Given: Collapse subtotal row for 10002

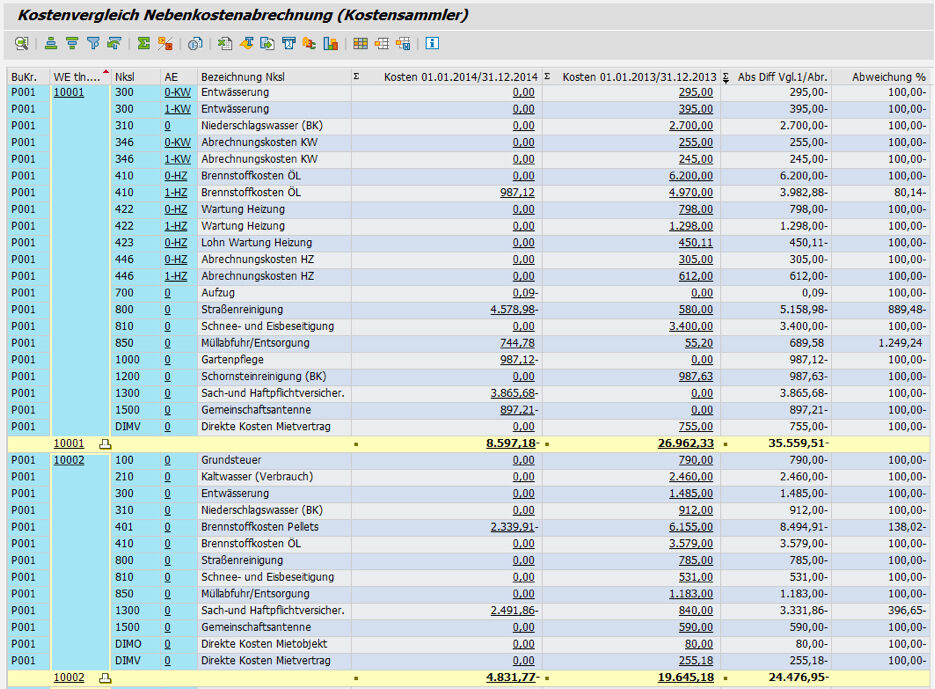Looking at the screenshot, I should (105, 678).
